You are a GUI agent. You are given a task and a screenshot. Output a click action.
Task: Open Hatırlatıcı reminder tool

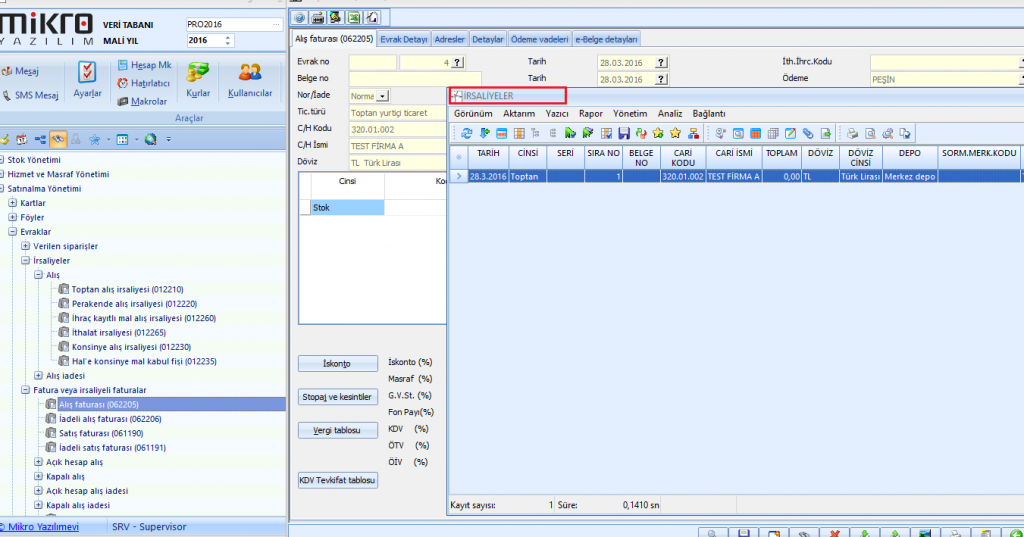[x=144, y=83]
